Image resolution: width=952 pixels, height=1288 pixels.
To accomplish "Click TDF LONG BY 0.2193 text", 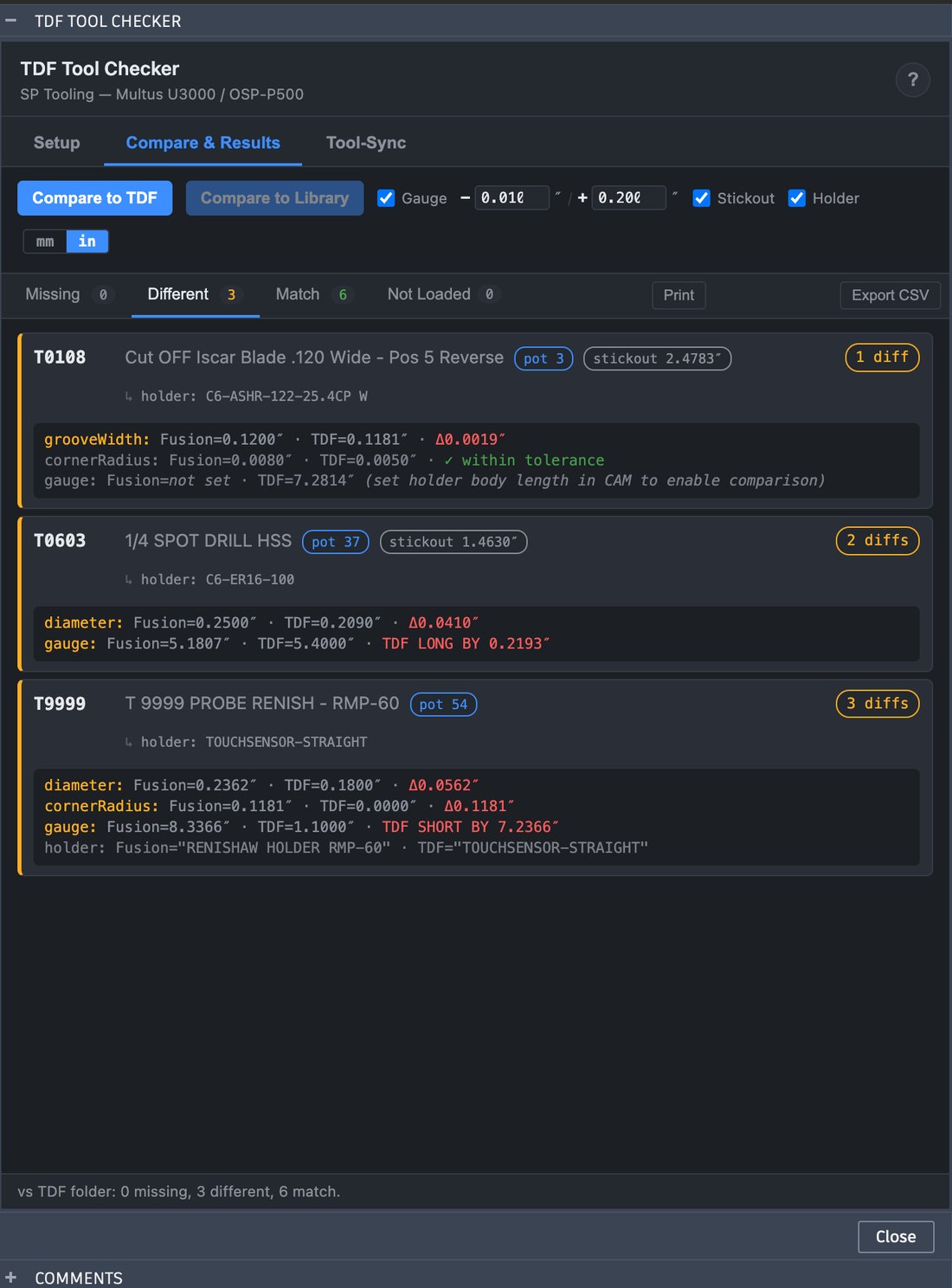I will tap(466, 644).
